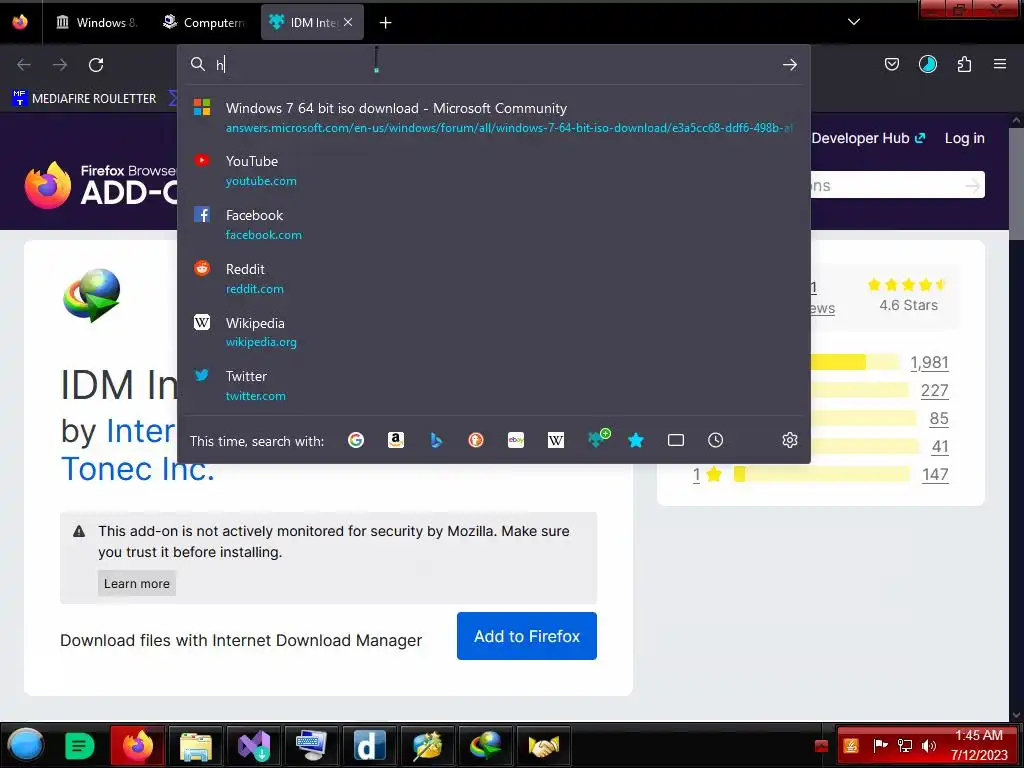The height and width of the screenshot is (768, 1024).
Task: Click the volume speaker tray icon
Action: pyautogui.click(x=928, y=746)
